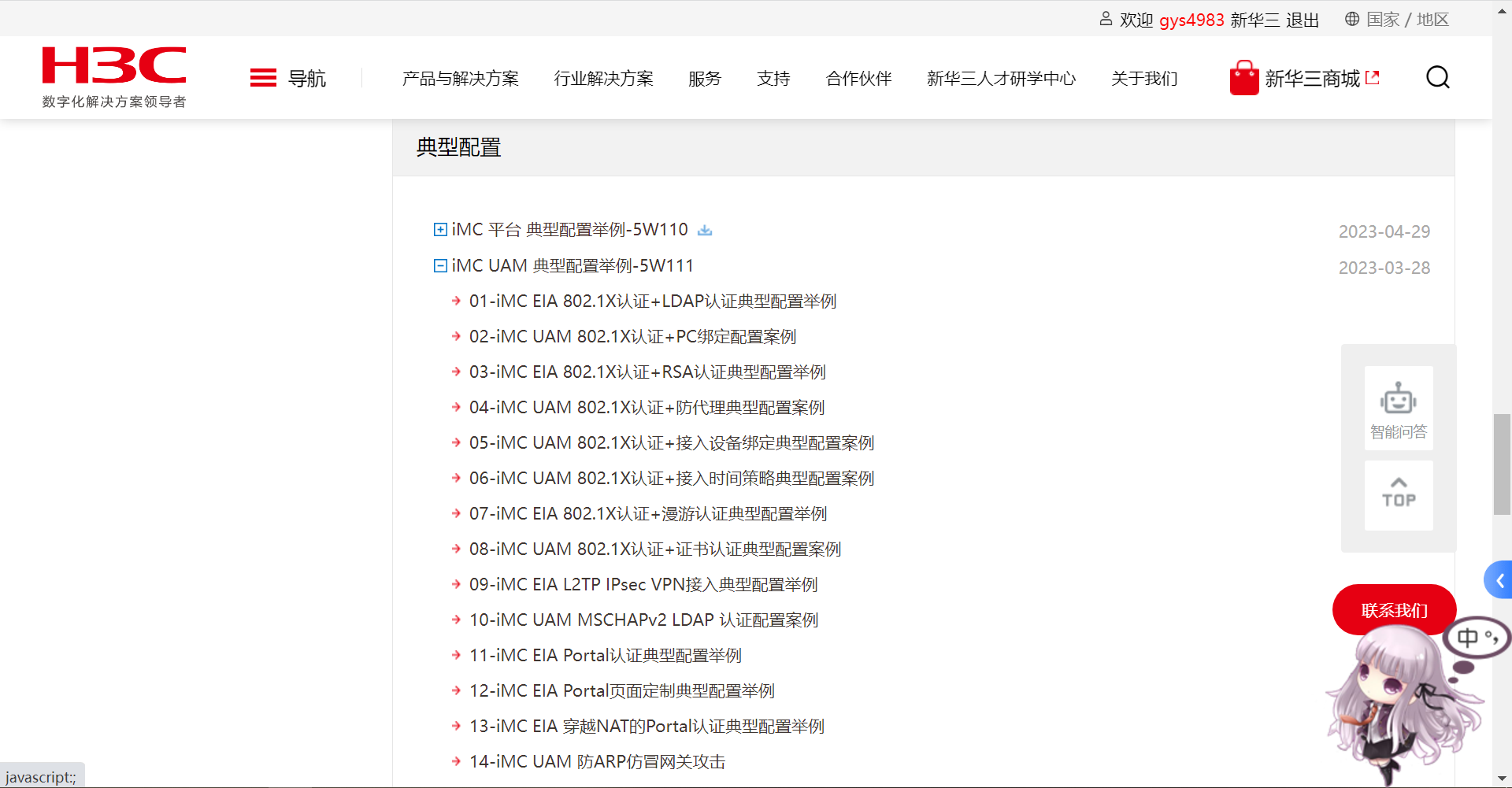This screenshot has height=788, width=1512.
Task: Open 行业解决方案 menu
Action: click(604, 79)
